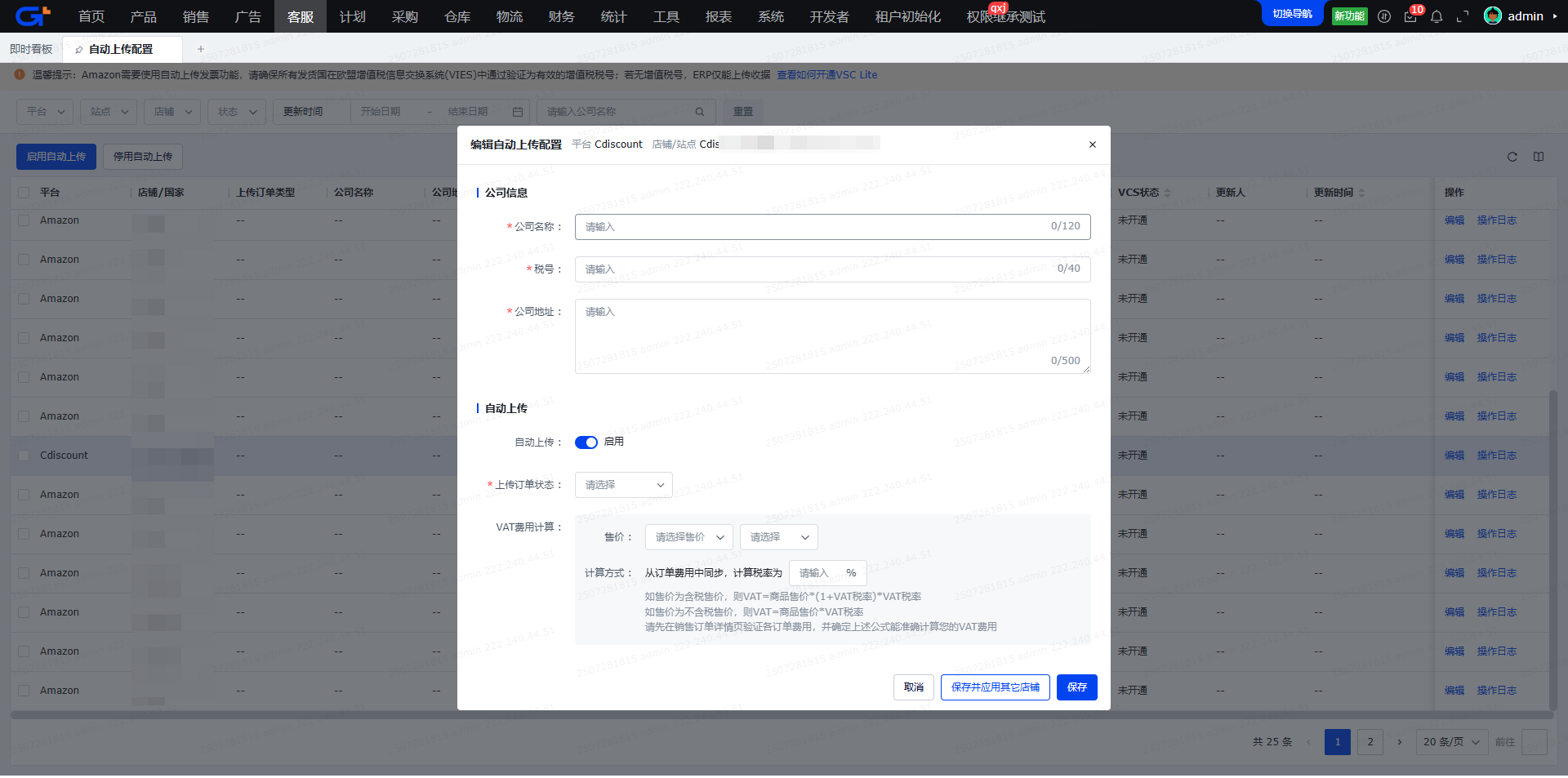The height and width of the screenshot is (778, 1568).
Task: Click the 启用自动上传 button
Action: tap(56, 157)
